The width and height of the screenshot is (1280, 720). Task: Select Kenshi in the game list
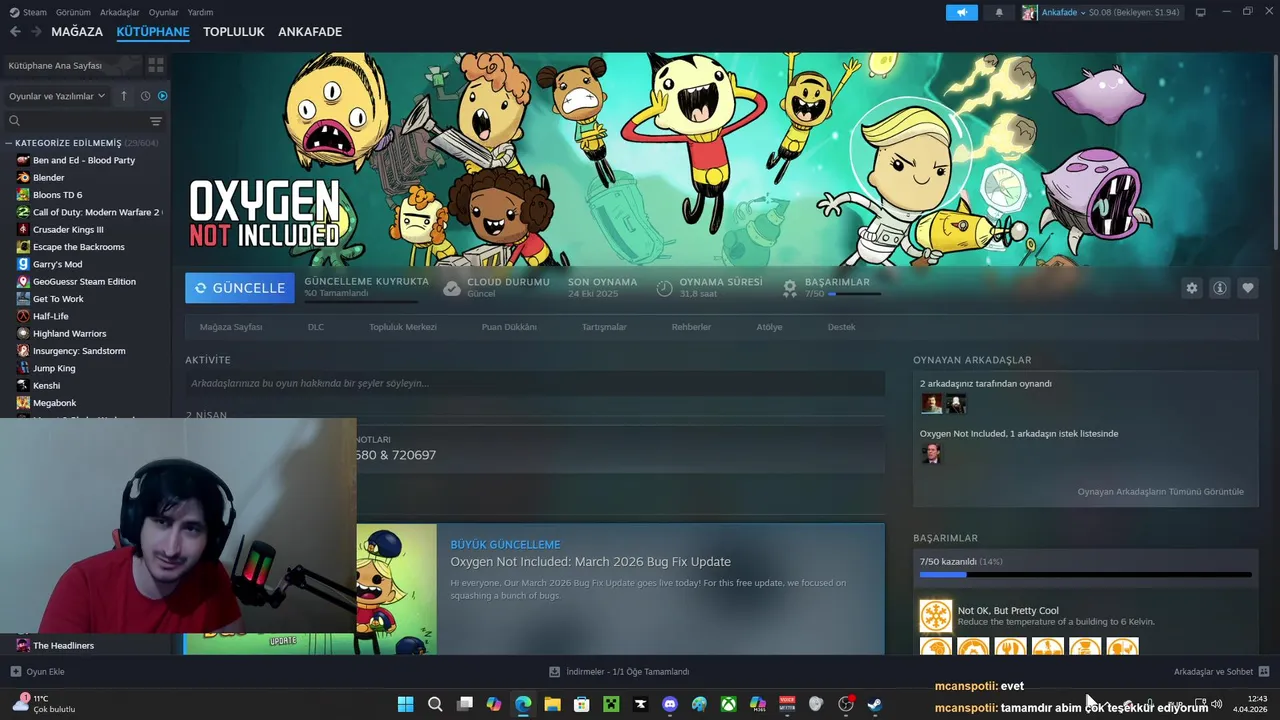(46, 385)
